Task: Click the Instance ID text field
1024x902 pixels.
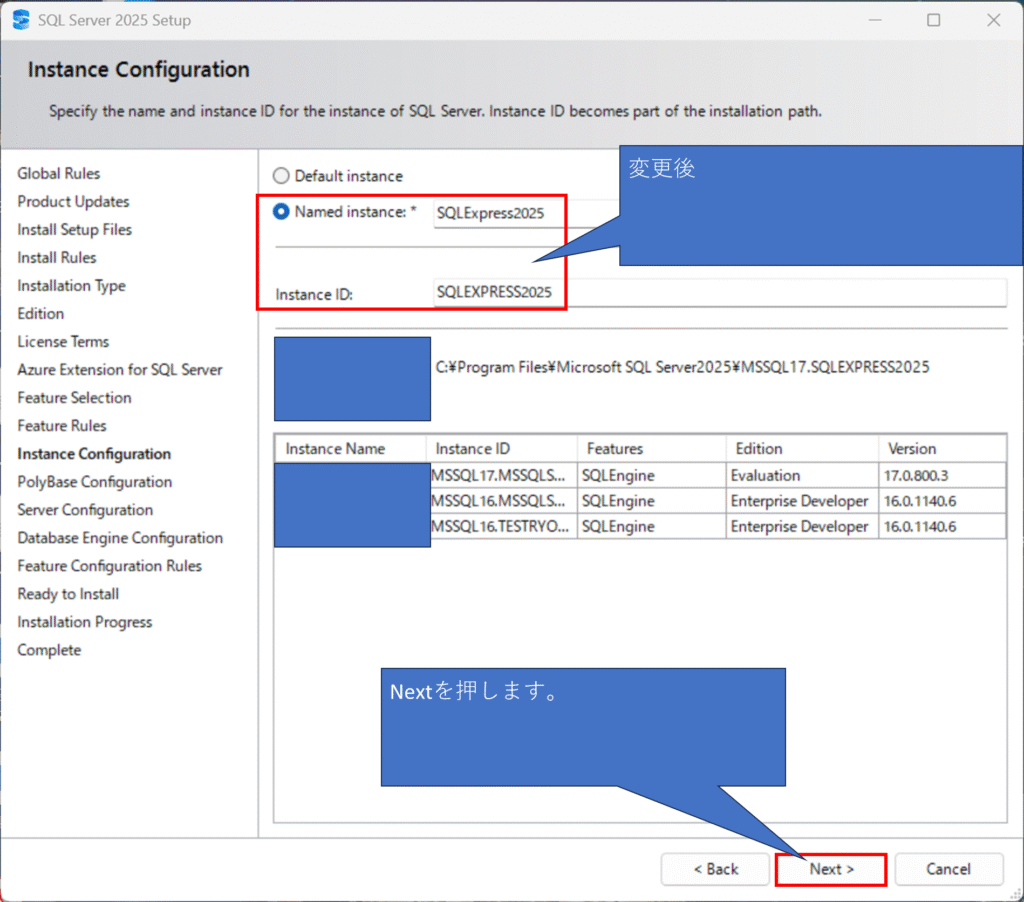Action: click(720, 293)
